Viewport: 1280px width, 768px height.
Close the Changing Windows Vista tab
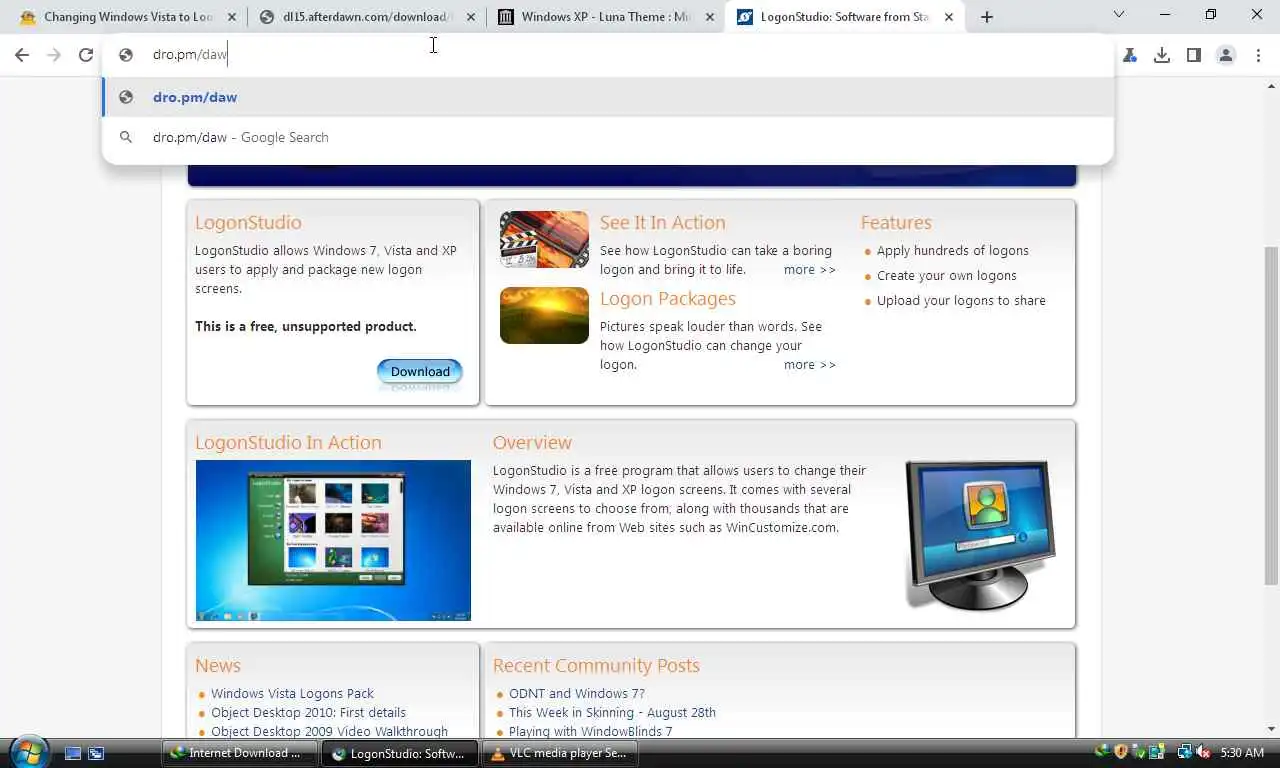point(232,17)
